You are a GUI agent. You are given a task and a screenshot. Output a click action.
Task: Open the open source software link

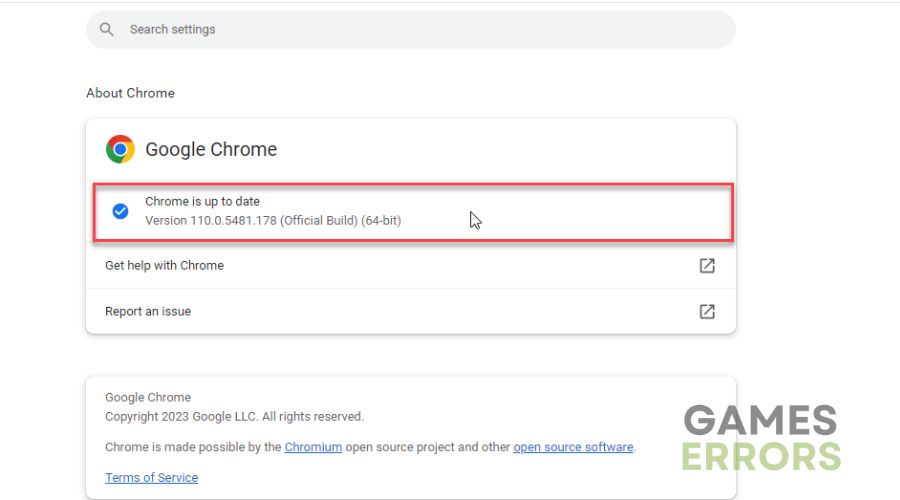[x=573, y=447]
